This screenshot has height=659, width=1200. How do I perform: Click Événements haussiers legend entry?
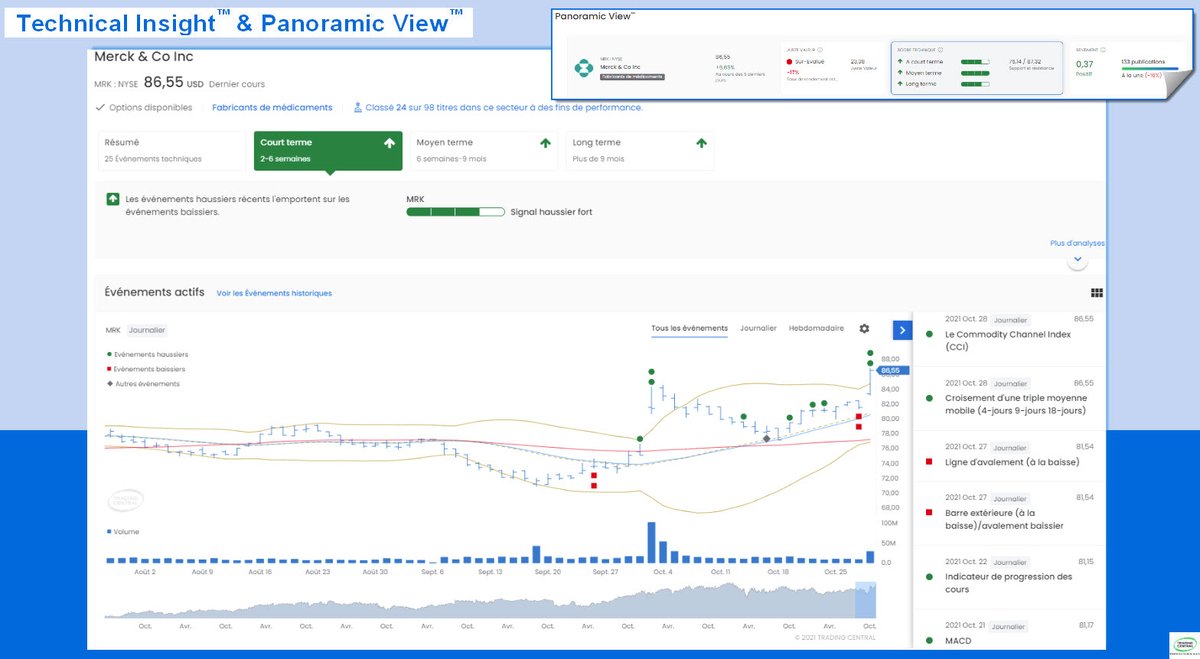(x=148, y=354)
